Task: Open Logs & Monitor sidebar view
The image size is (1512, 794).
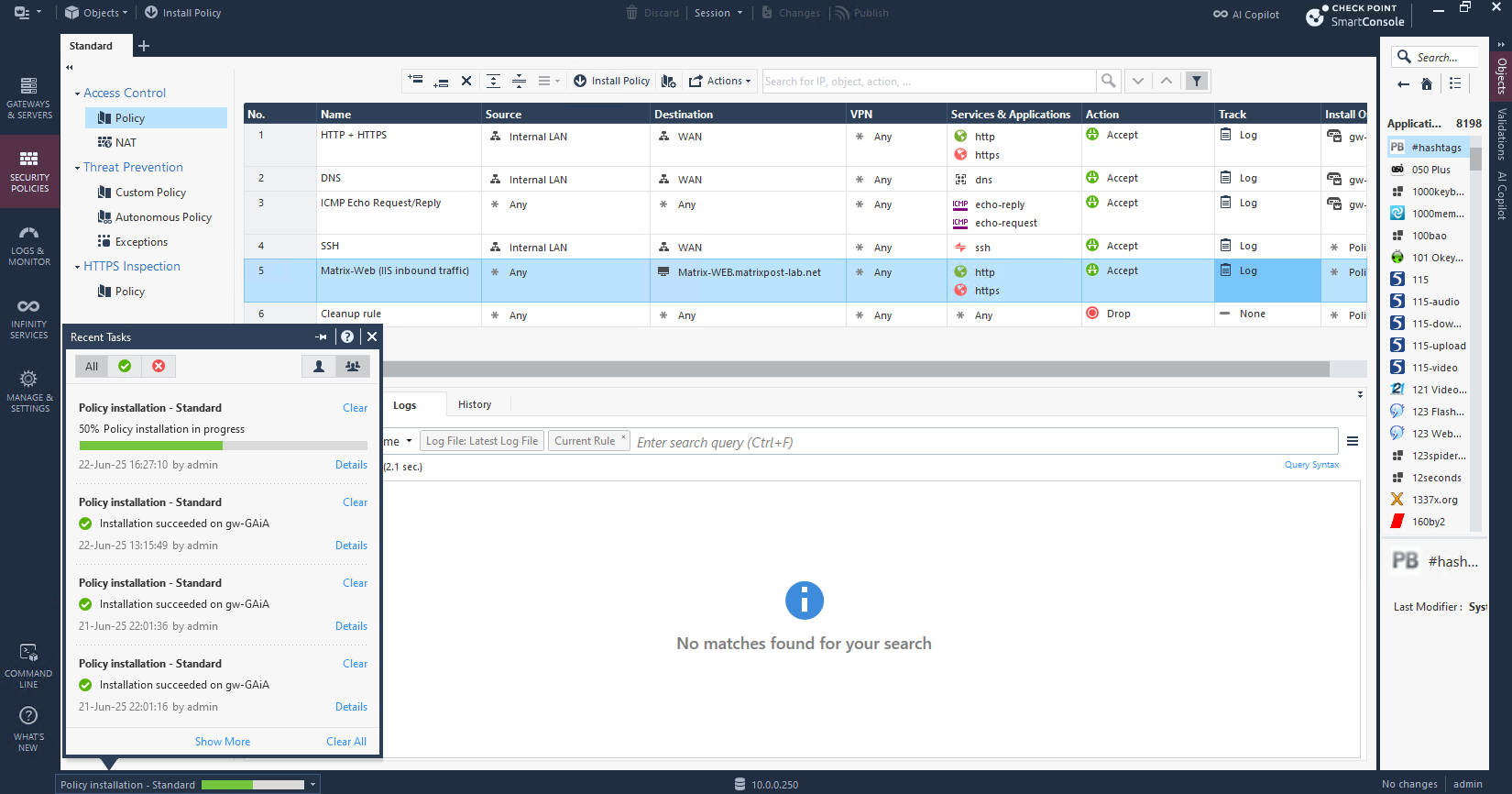Action: [x=29, y=246]
